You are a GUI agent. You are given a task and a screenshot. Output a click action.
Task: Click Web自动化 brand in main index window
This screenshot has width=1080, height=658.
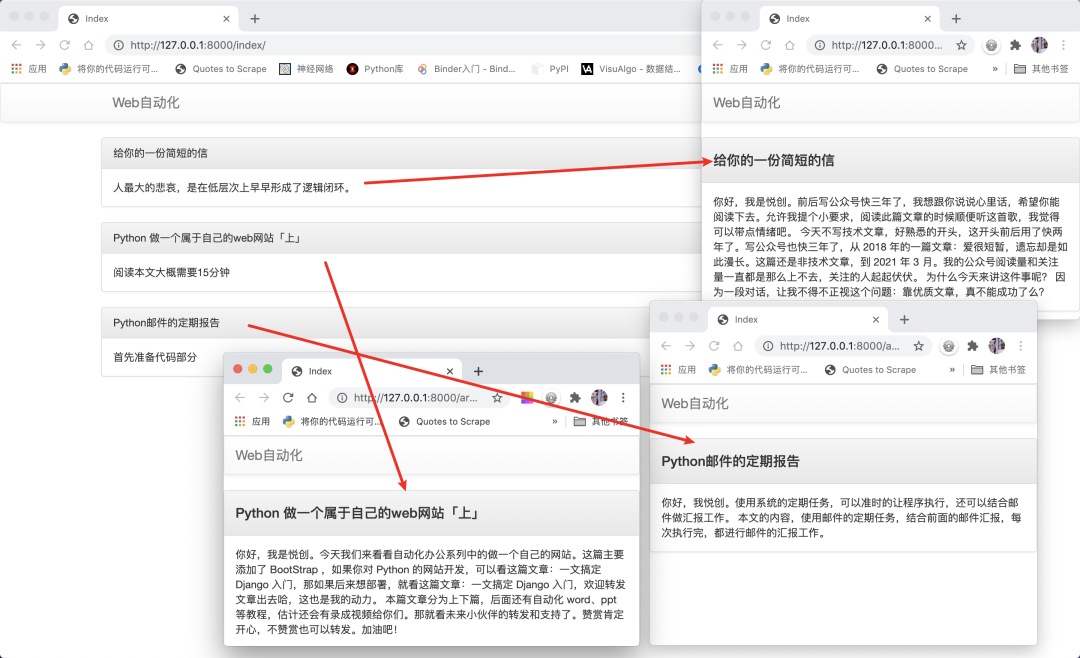(146, 103)
